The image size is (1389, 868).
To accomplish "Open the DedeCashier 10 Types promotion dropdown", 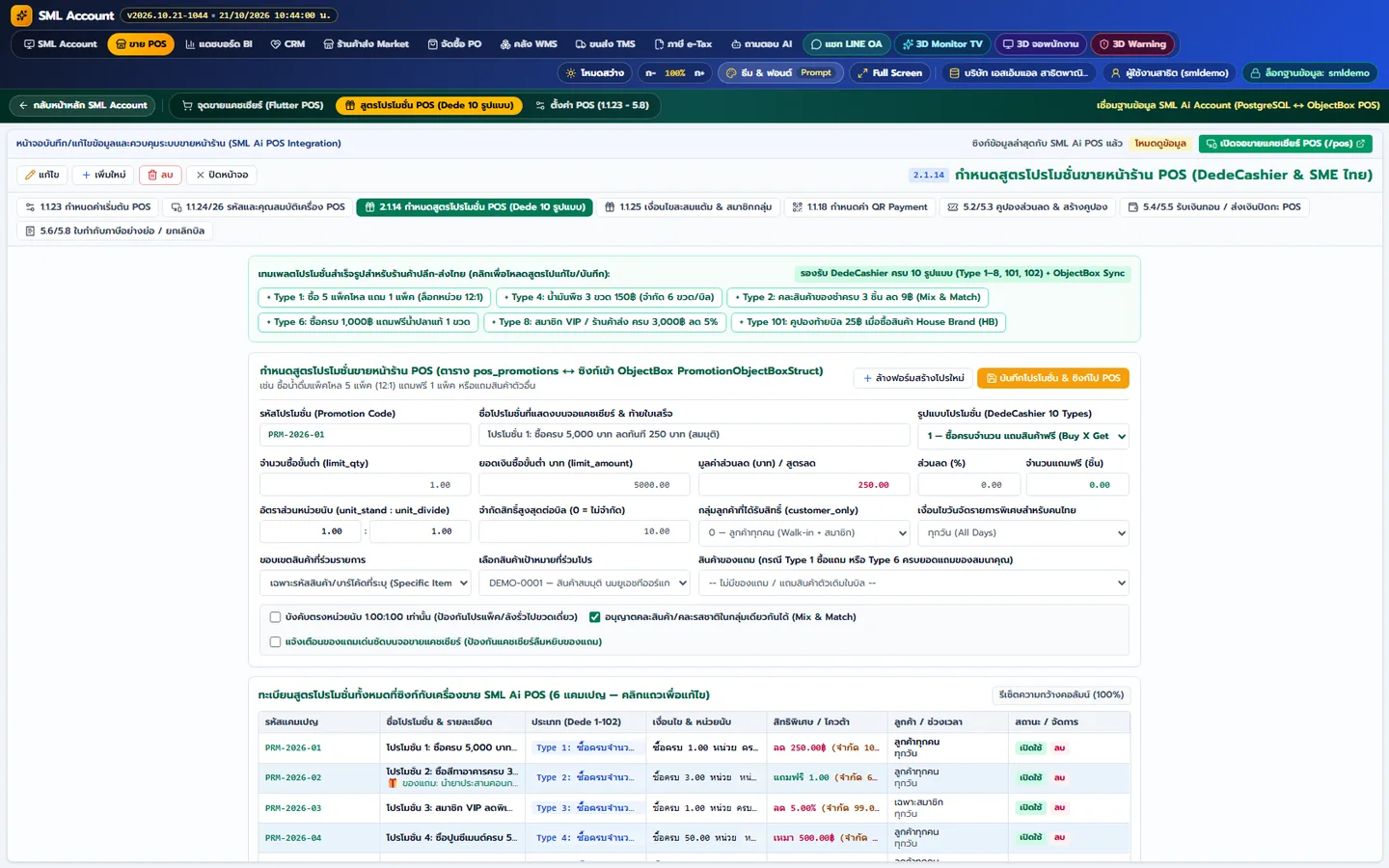I will tap(1022, 436).
